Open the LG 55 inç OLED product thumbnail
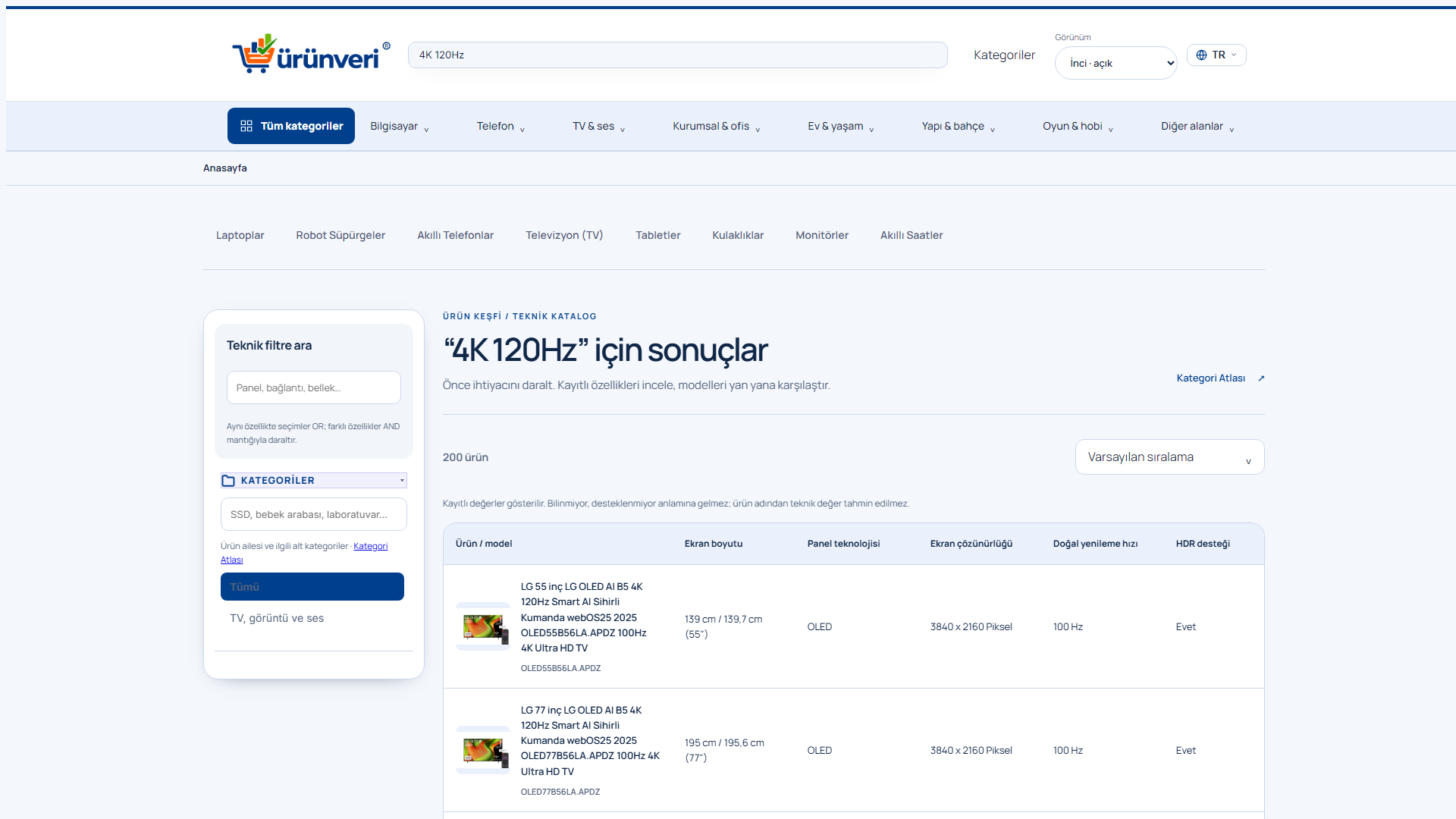This screenshot has width=1456, height=819. 483,626
